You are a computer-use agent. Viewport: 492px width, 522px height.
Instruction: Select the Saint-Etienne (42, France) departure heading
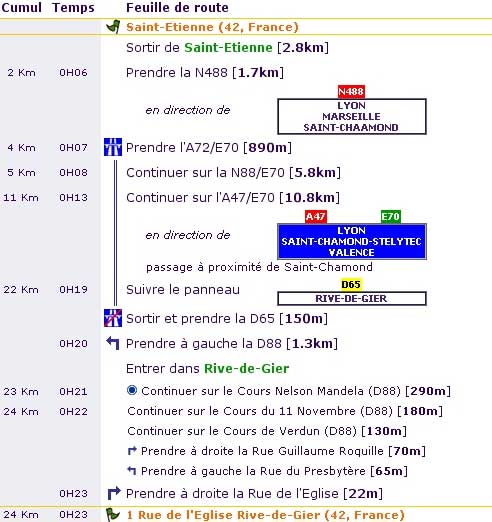coord(212,27)
